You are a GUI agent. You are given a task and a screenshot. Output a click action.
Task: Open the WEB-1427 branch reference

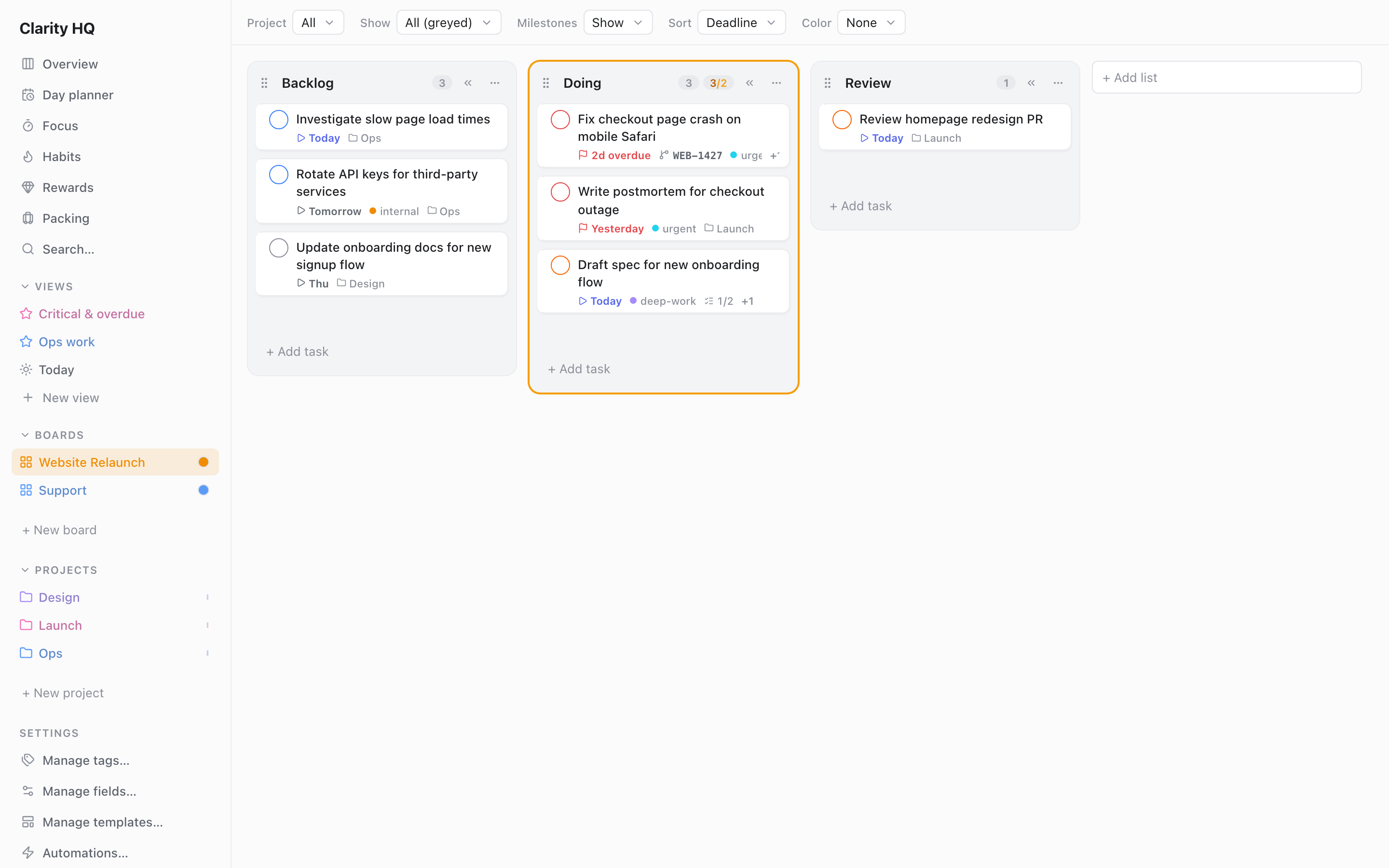[691, 156]
